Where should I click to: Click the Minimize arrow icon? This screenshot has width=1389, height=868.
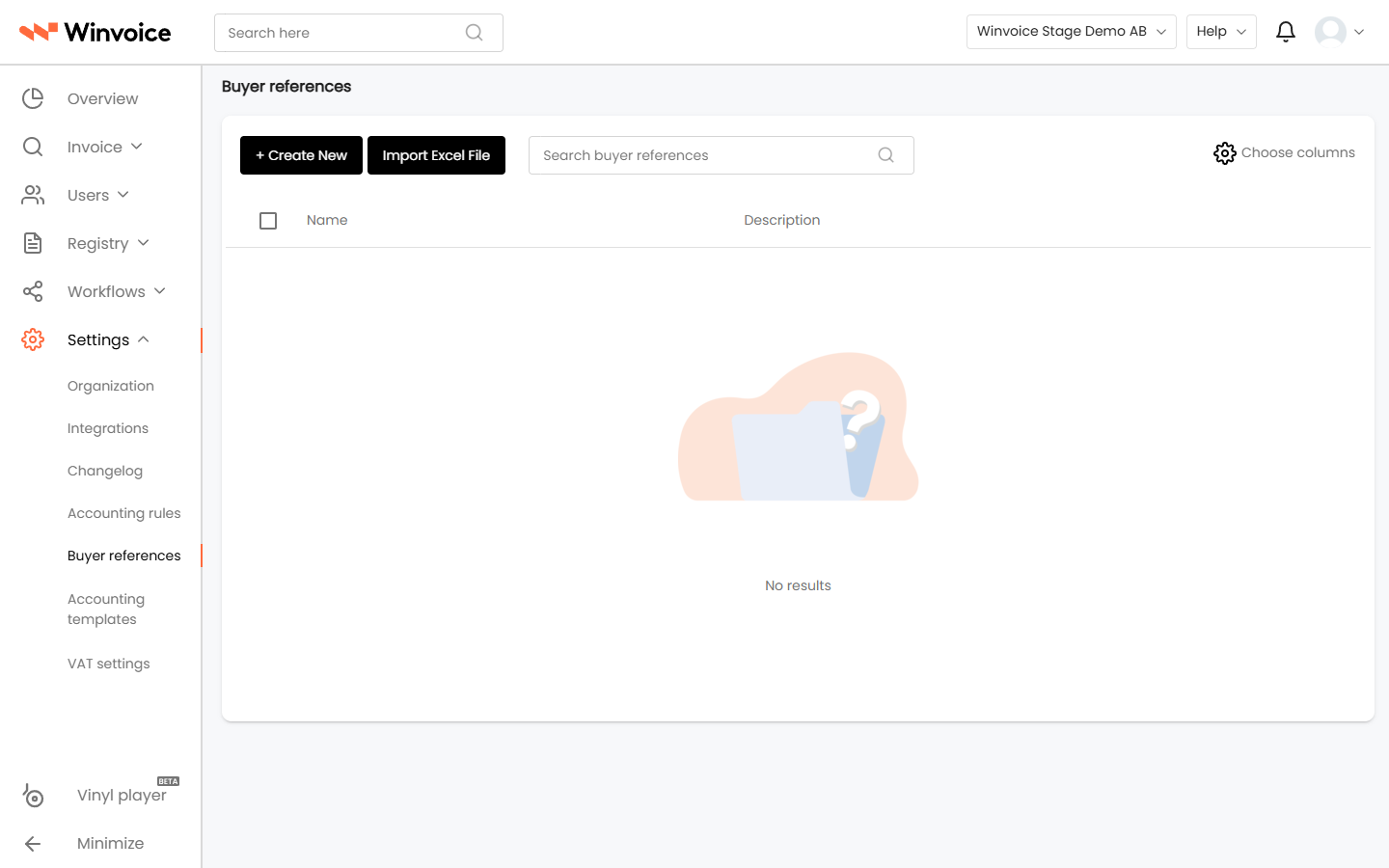(33, 843)
